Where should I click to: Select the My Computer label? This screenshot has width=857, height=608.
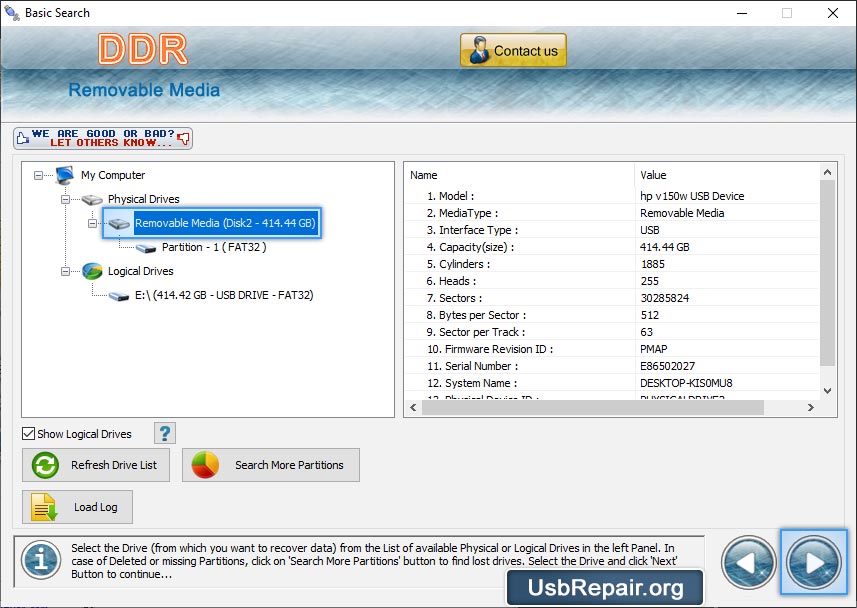tap(113, 175)
